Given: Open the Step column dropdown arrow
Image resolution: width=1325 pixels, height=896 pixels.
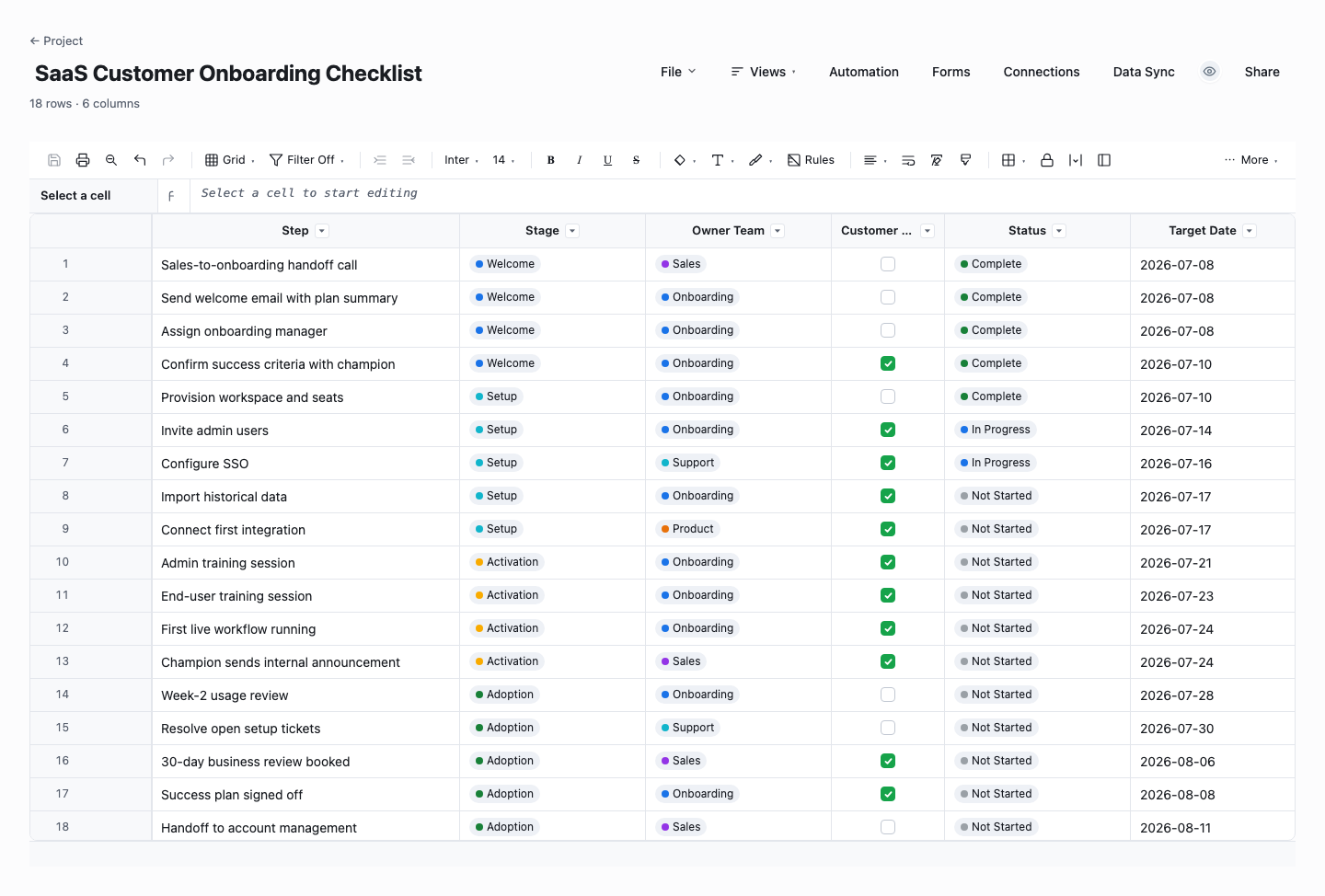Looking at the screenshot, I should (x=321, y=231).
